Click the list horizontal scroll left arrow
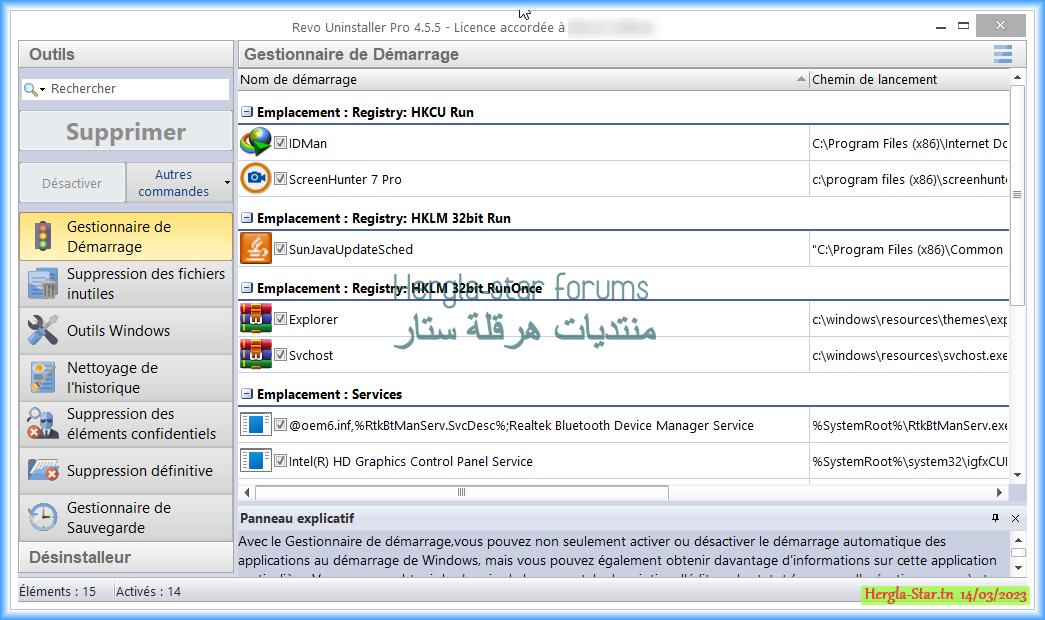Image resolution: width=1045 pixels, height=620 pixels. click(247, 493)
